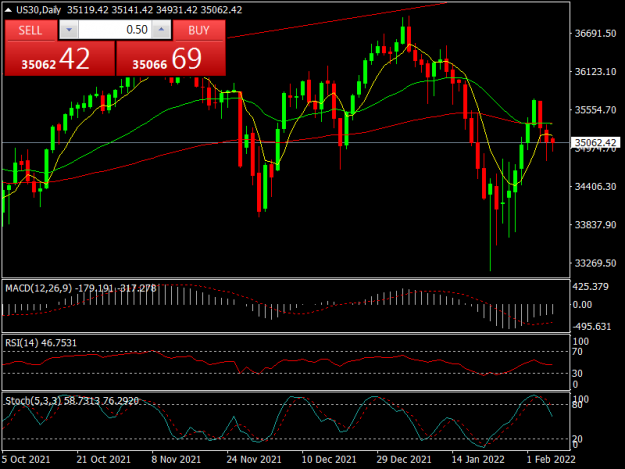Click the 33837.90 price scale value
The image size is (625, 469).
point(595,225)
